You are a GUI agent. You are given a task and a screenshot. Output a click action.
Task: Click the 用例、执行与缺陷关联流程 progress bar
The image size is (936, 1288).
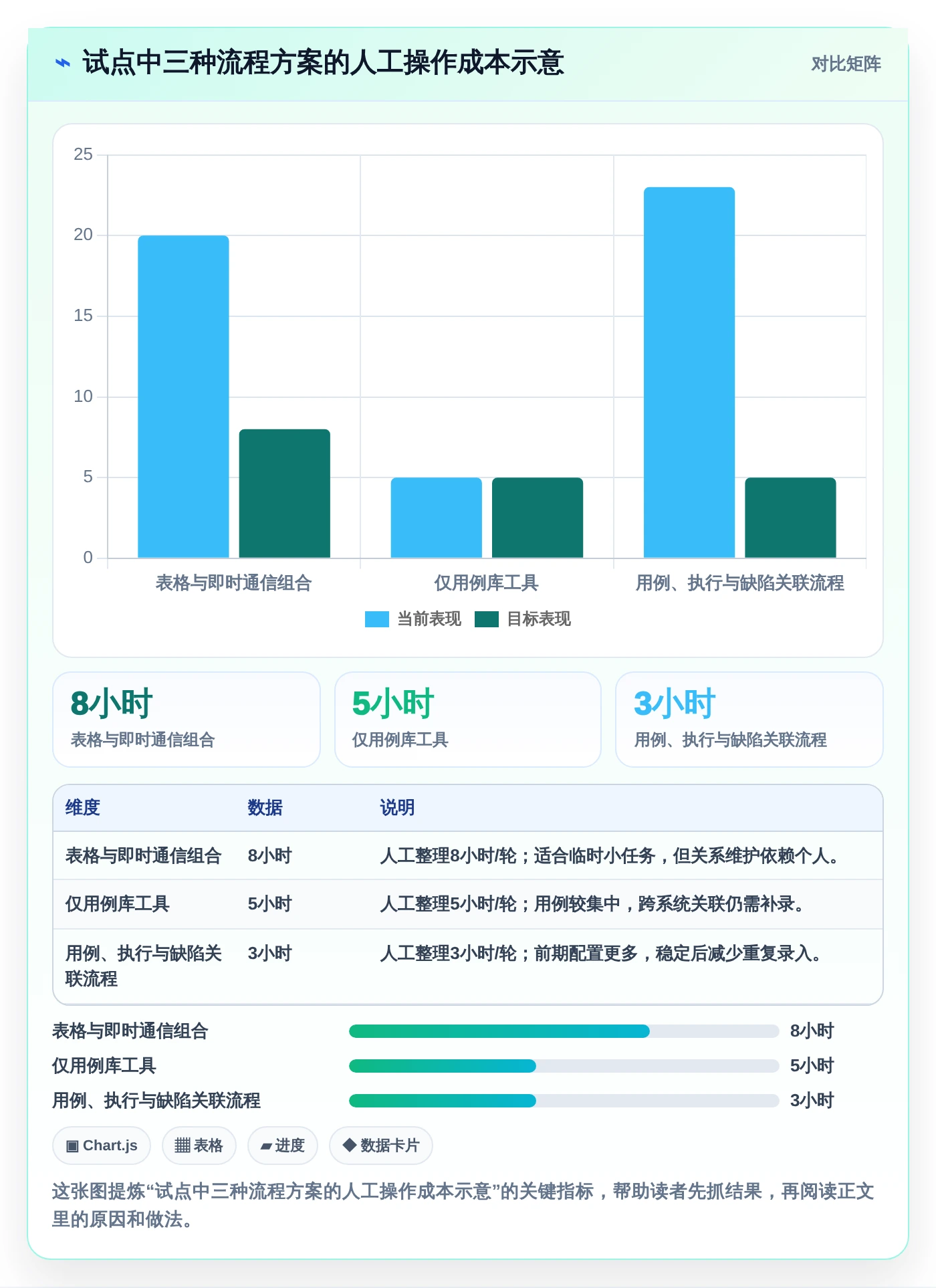pyautogui.click(x=564, y=1101)
